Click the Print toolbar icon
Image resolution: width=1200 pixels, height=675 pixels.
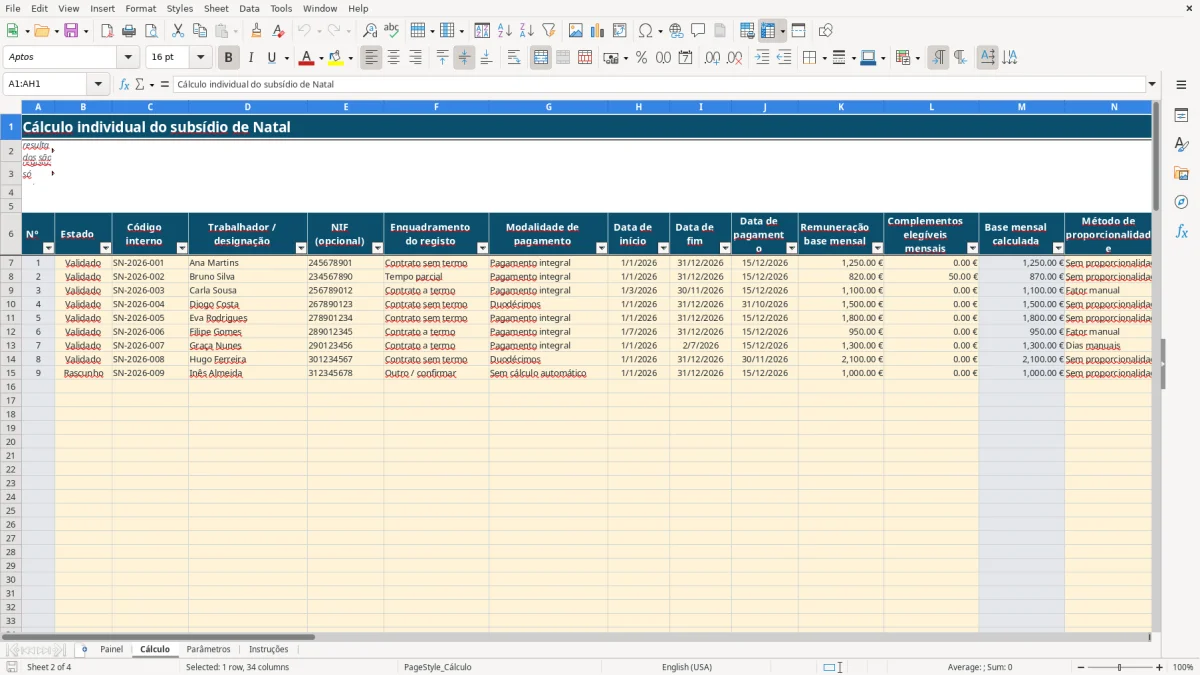click(129, 31)
